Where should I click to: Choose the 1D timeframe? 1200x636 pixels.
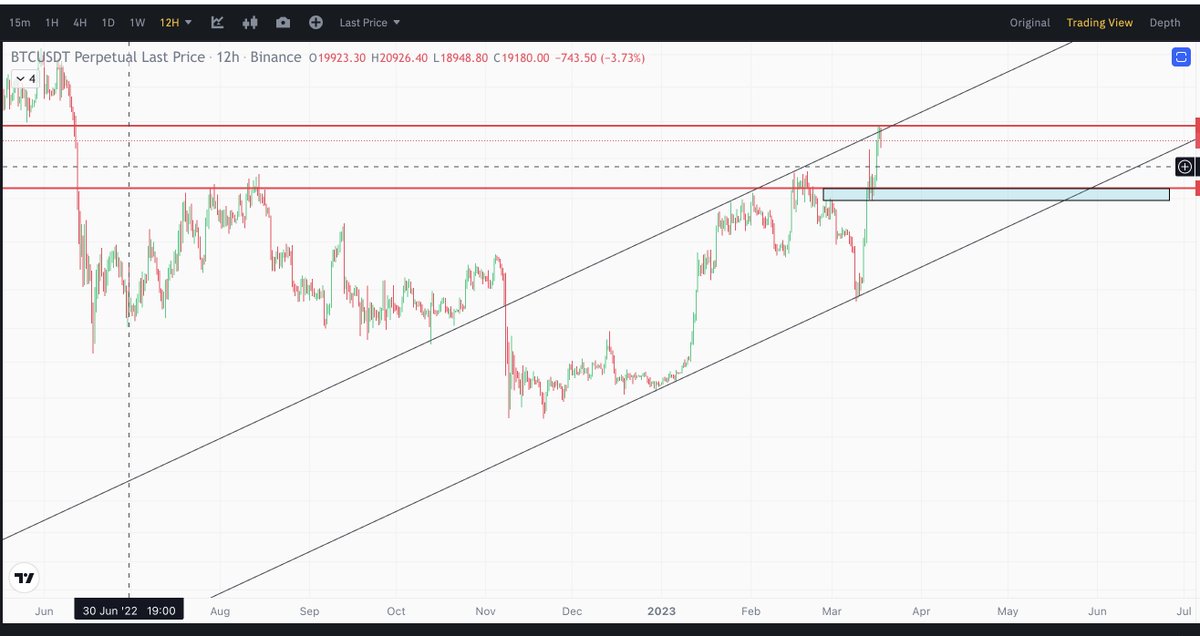click(x=108, y=22)
